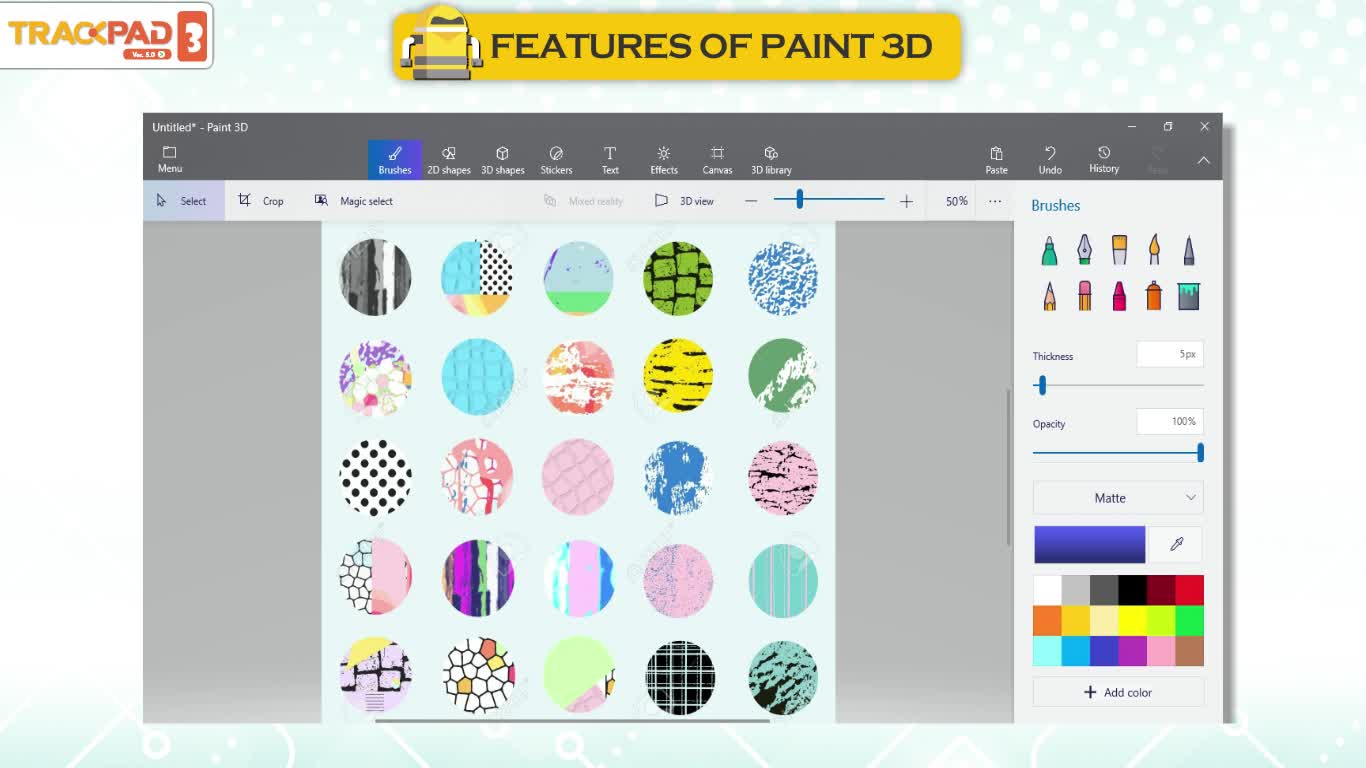1366x768 pixels.
Task: Click the canvas horizontal scrollbar
Action: (572, 720)
